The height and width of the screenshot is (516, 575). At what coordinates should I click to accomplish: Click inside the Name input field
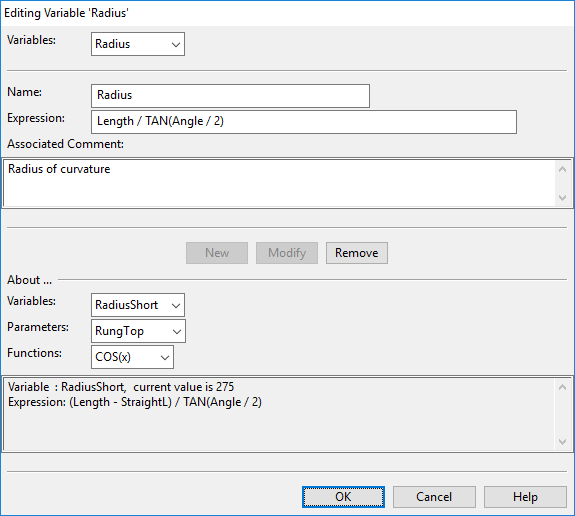(230, 96)
